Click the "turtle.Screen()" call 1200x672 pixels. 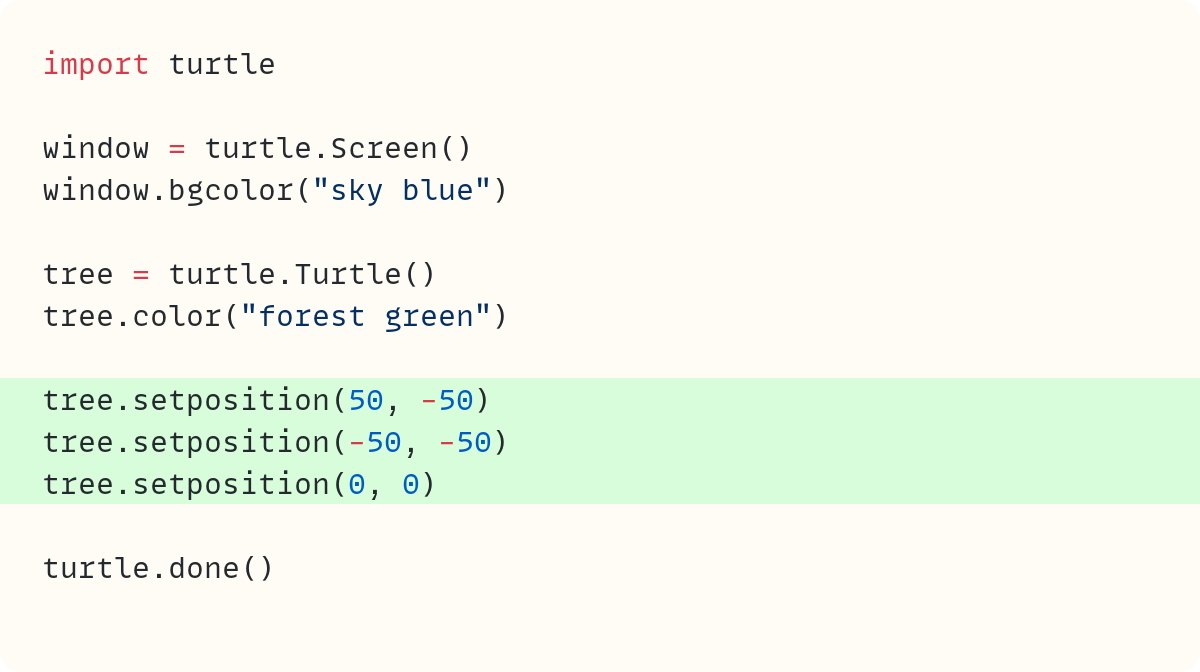(338, 149)
